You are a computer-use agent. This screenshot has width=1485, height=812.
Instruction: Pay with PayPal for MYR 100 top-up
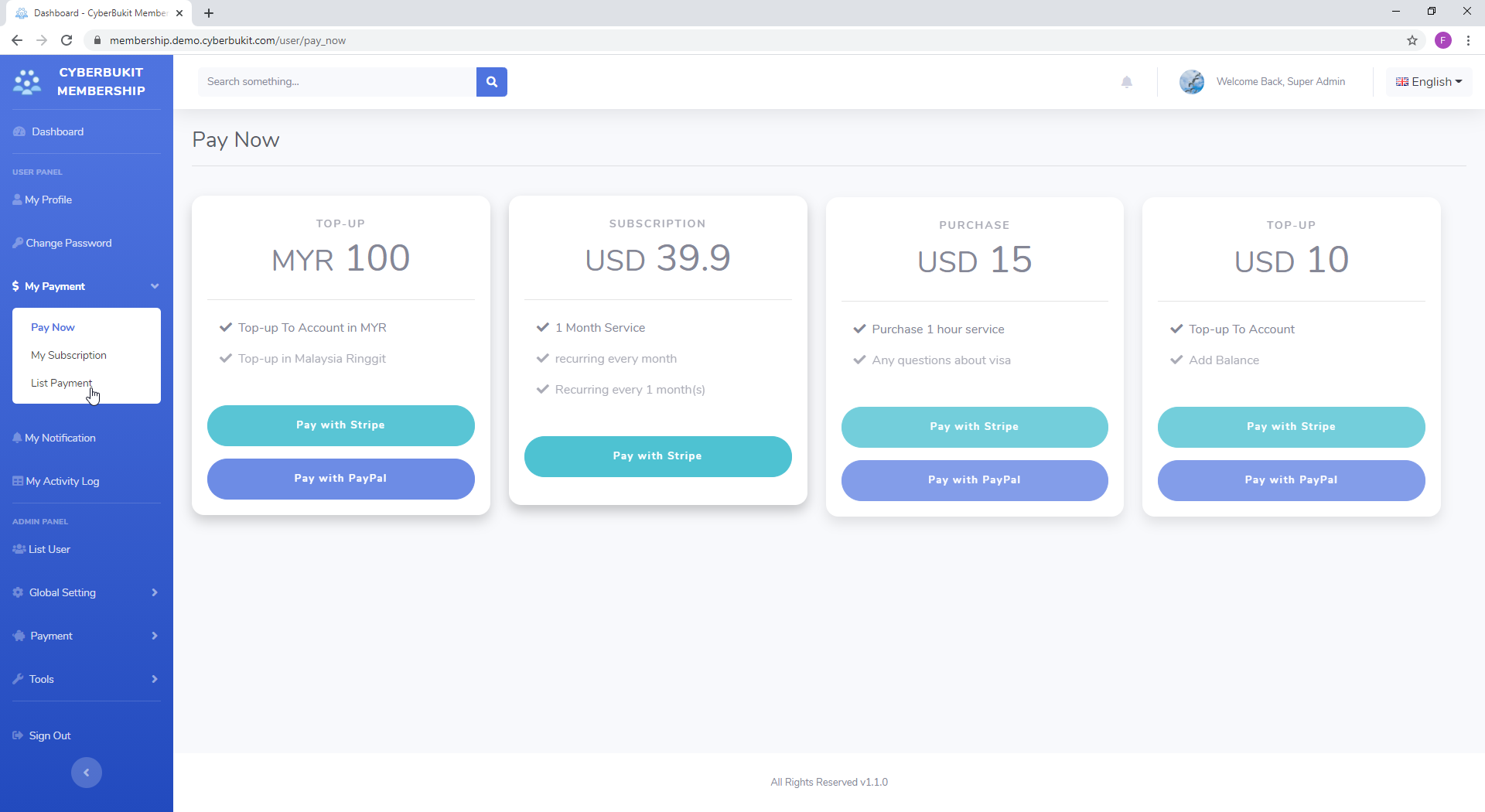tap(340, 479)
